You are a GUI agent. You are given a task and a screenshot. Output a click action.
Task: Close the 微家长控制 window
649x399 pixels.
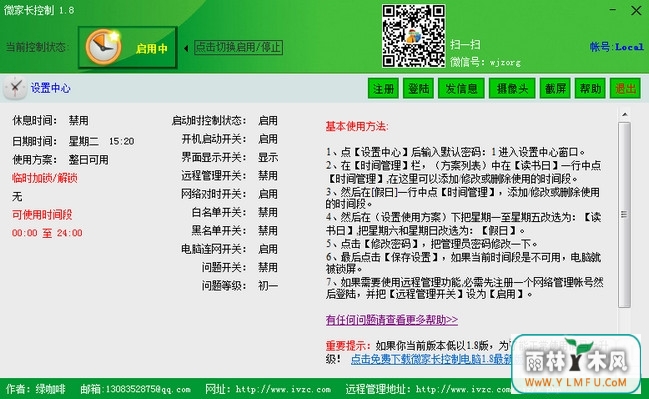point(636,10)
